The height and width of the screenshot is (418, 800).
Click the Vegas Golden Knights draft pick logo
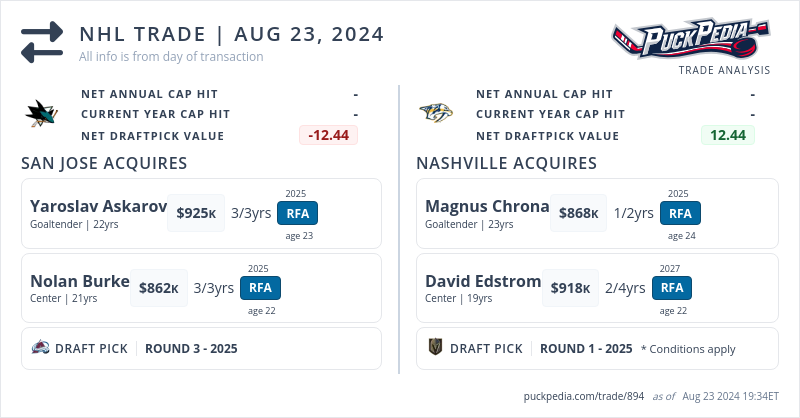[435, 348]
